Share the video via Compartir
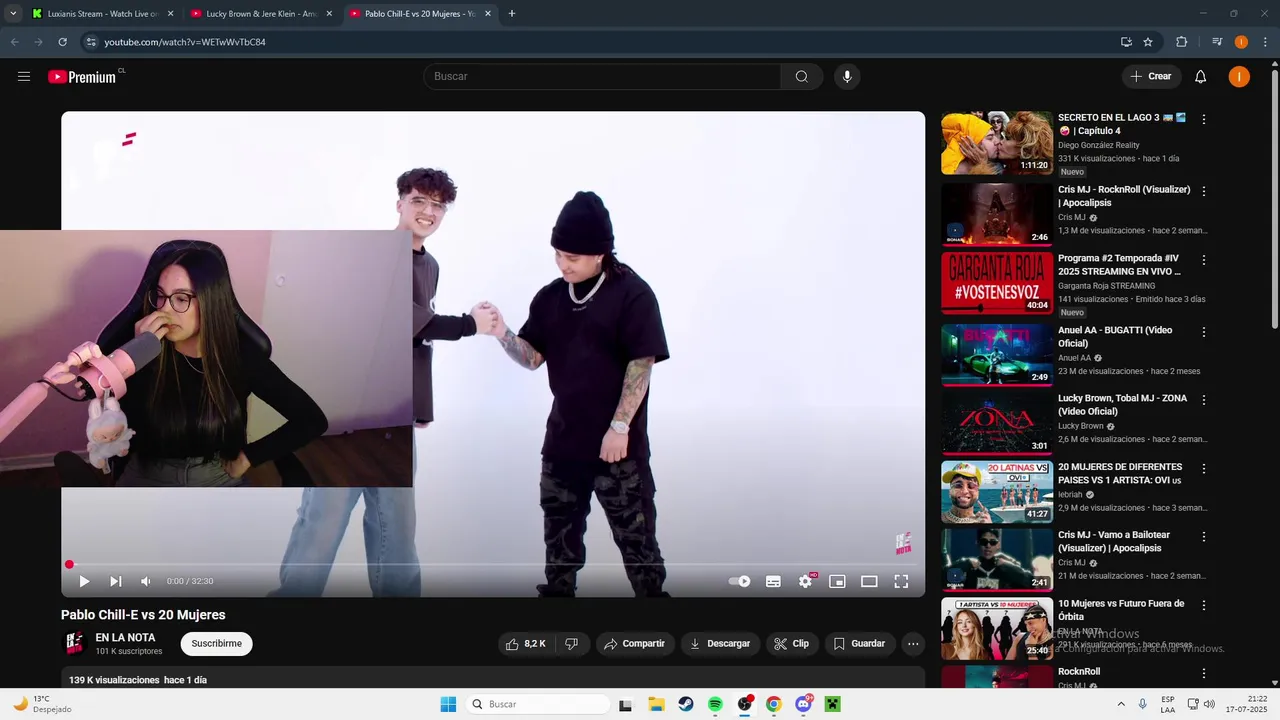 coord(635,644)
